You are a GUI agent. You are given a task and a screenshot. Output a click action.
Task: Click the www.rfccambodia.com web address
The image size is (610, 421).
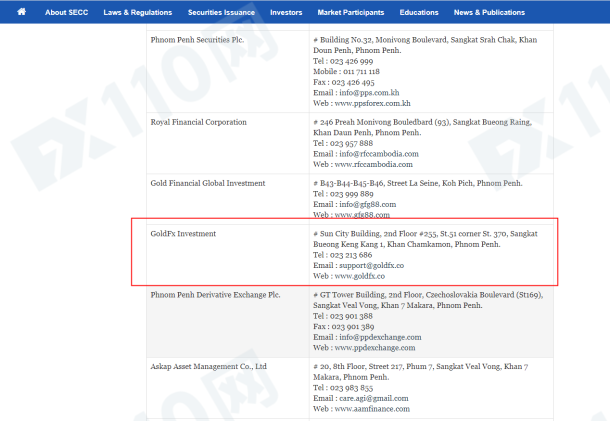pyautogui.click(x=373, y=165)
